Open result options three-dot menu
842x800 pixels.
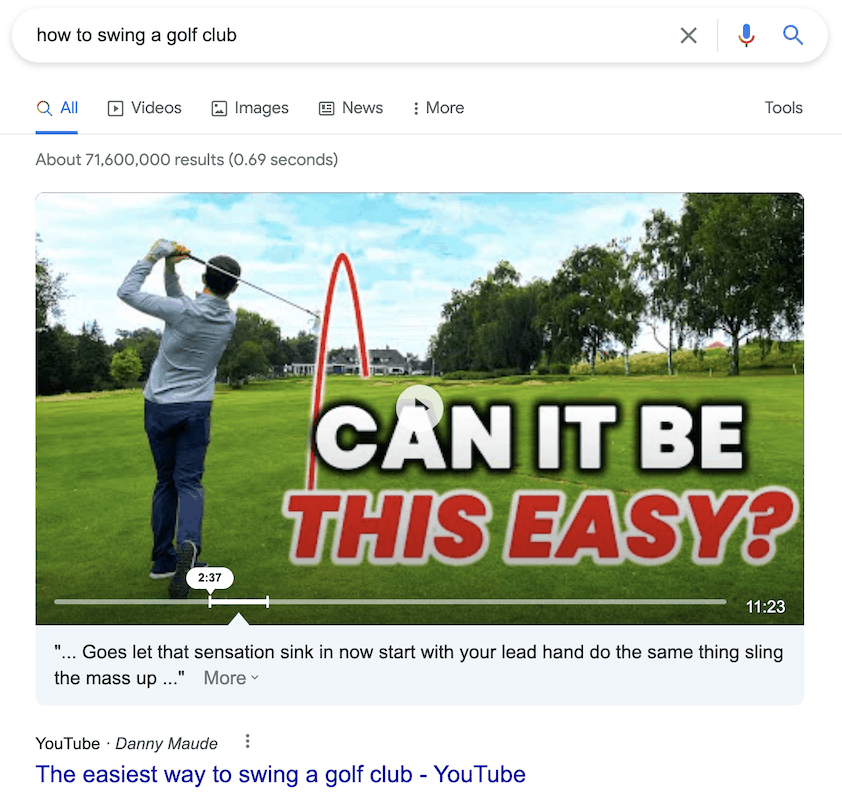tap(247, 741)
